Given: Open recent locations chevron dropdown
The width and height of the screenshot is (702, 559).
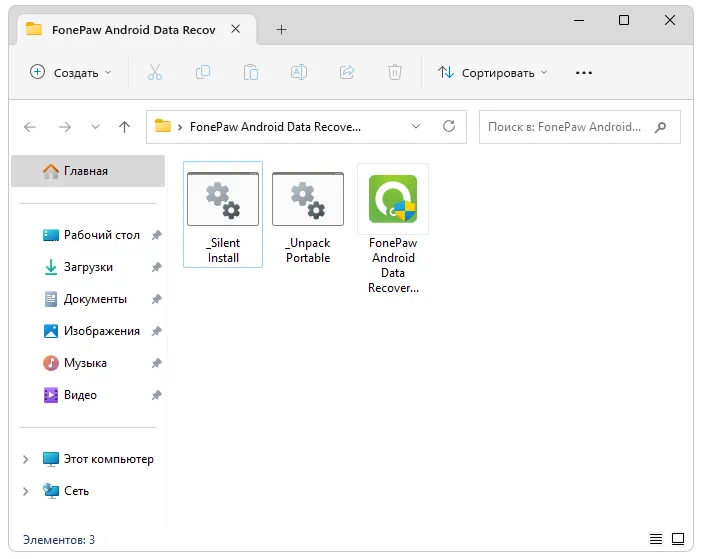Looking at the screenshot, I should click(95, 127).
